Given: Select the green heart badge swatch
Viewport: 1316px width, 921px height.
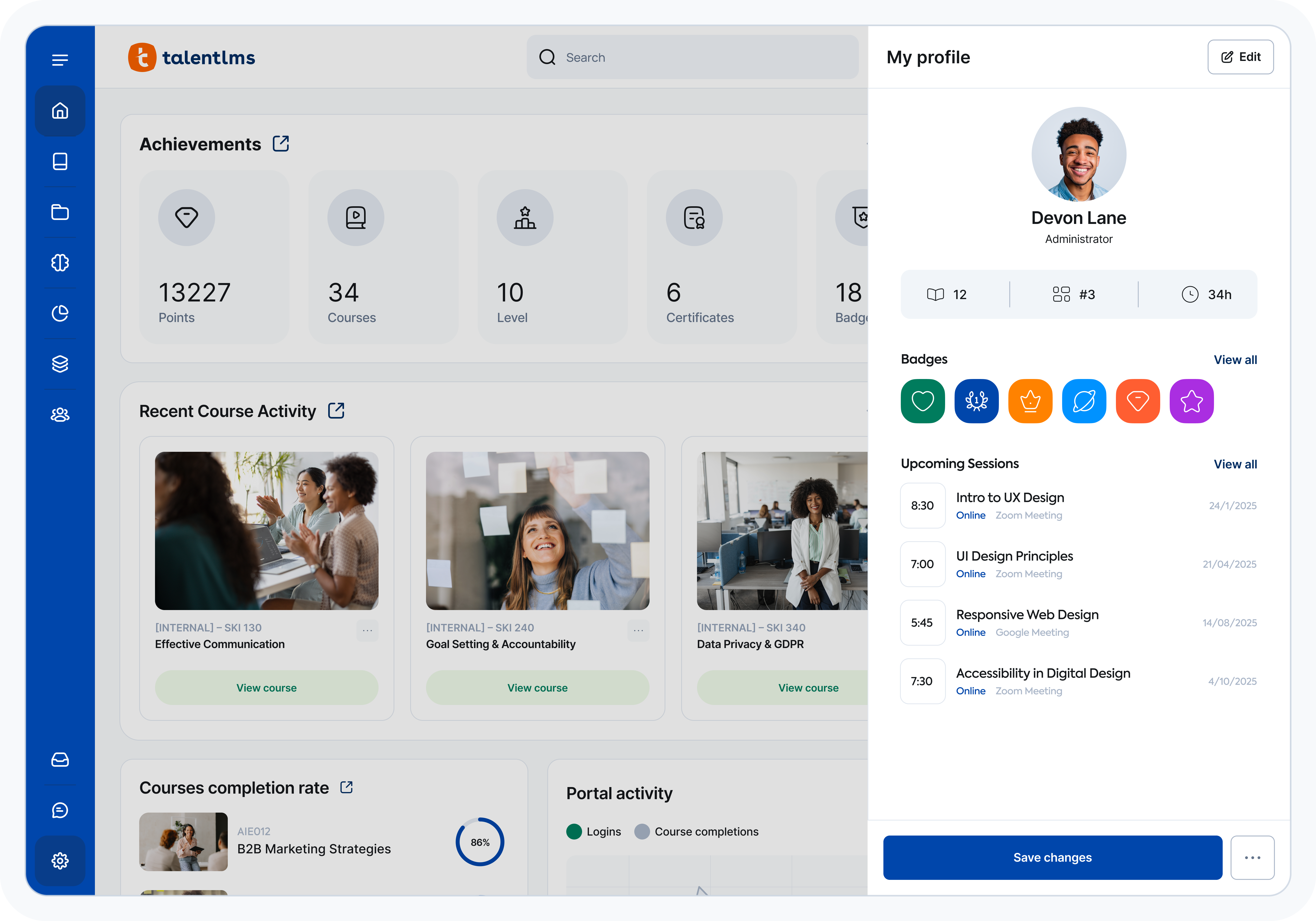Looking at the screenshot, I should pyautogui.click(x=922, y=401).
